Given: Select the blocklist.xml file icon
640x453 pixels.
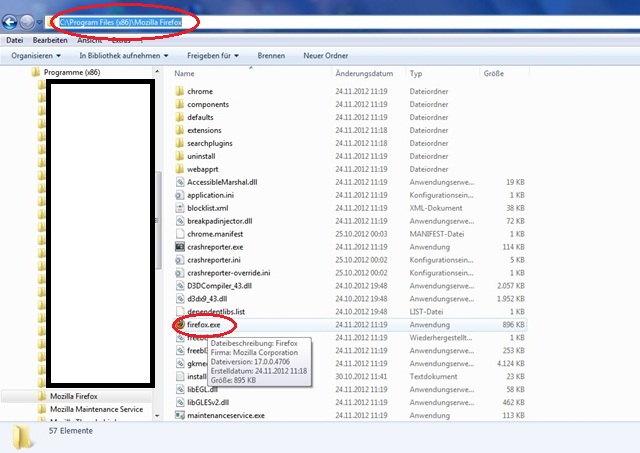Looking at the screenshot, I should pyautogui.click(x=180, y=208).
